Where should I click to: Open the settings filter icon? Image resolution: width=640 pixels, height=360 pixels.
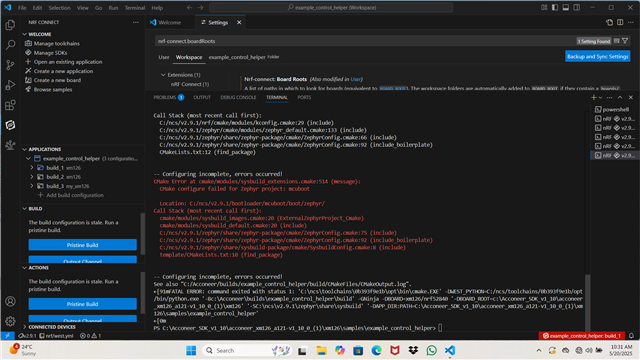pyautogui.click(x=625, y=41)
